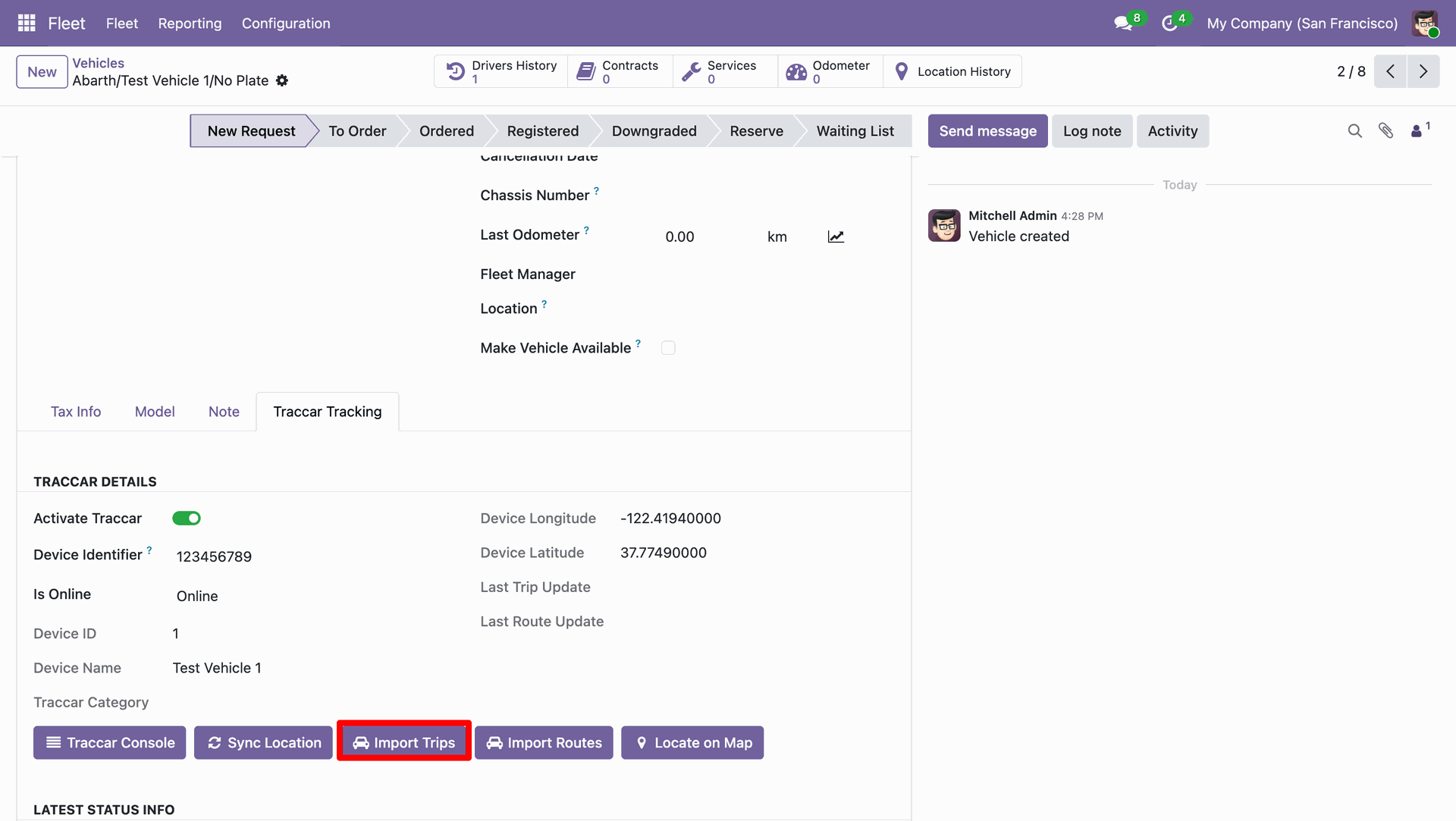
Task: Click the Device Identifier input field
Action: coord(311,556)
